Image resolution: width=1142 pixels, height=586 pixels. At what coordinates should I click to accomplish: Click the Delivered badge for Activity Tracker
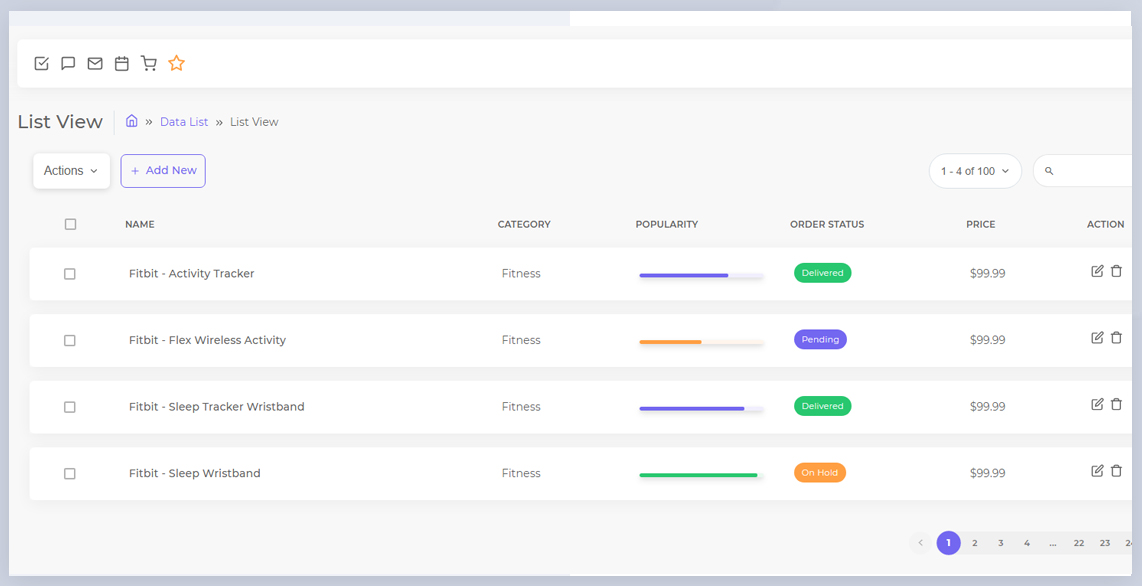(822, 273)
